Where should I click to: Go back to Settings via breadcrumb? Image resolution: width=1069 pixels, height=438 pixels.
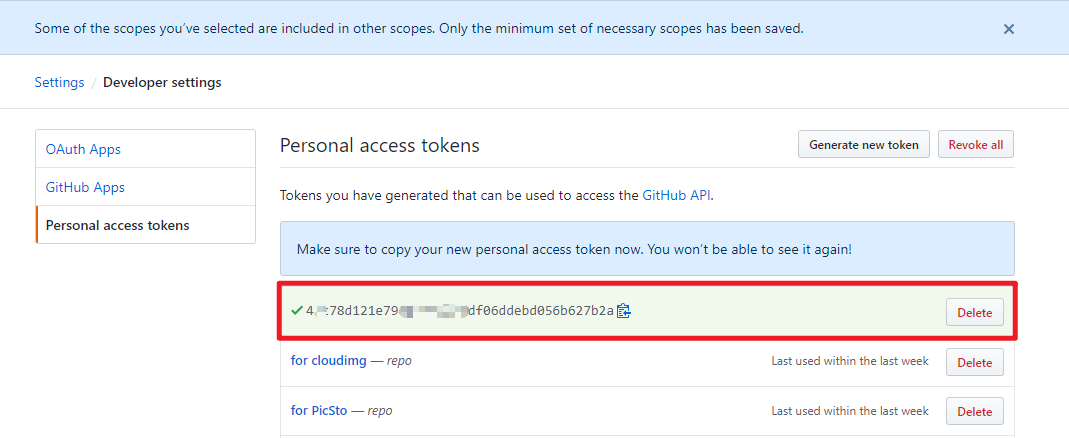(x=59, y=83)
